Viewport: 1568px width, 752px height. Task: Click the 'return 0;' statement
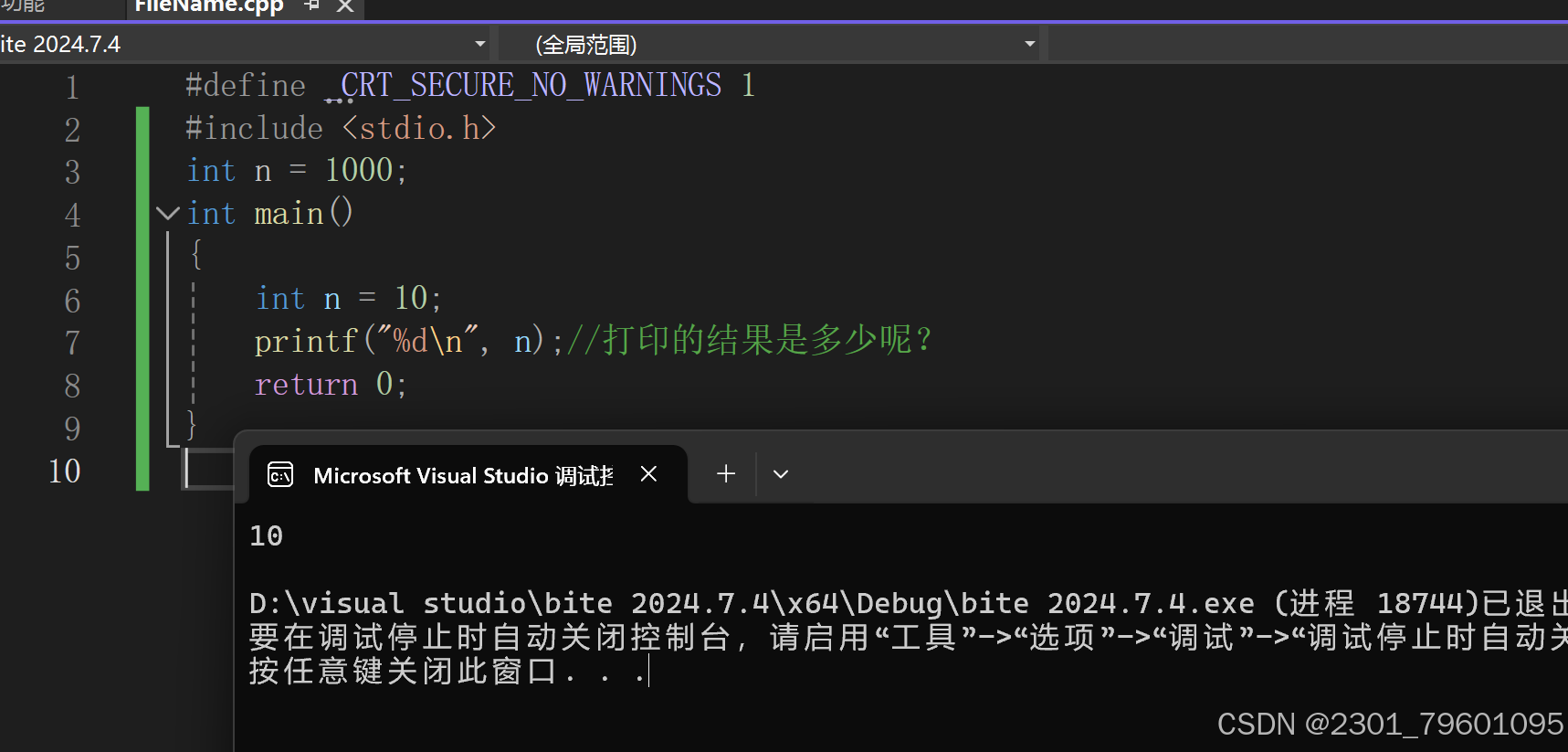tap(330, 385)
